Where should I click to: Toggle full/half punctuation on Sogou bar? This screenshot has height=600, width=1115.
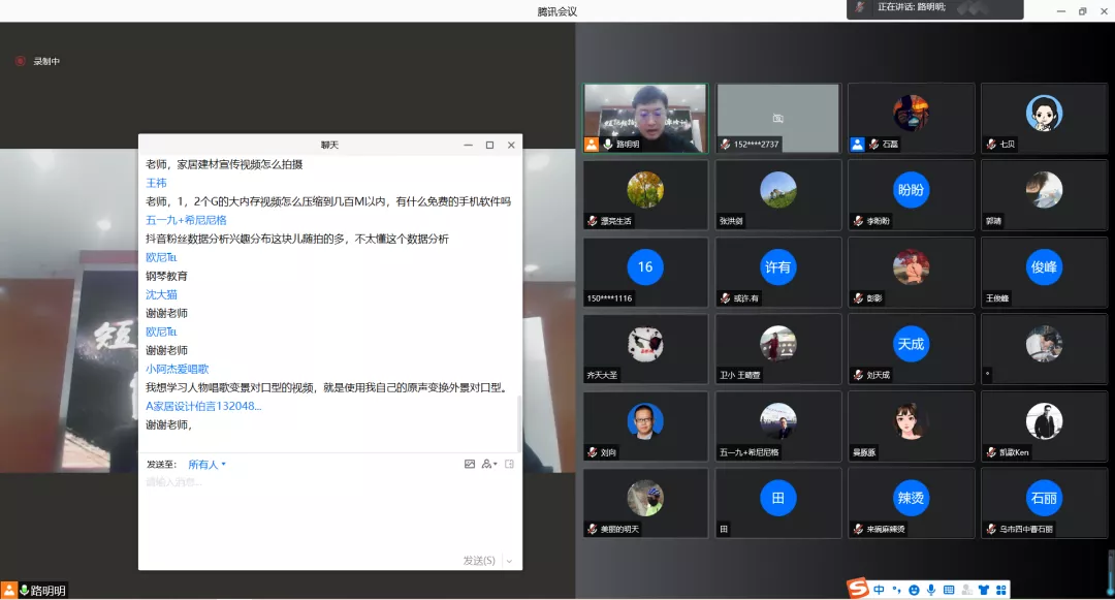[x=896, y=590]
